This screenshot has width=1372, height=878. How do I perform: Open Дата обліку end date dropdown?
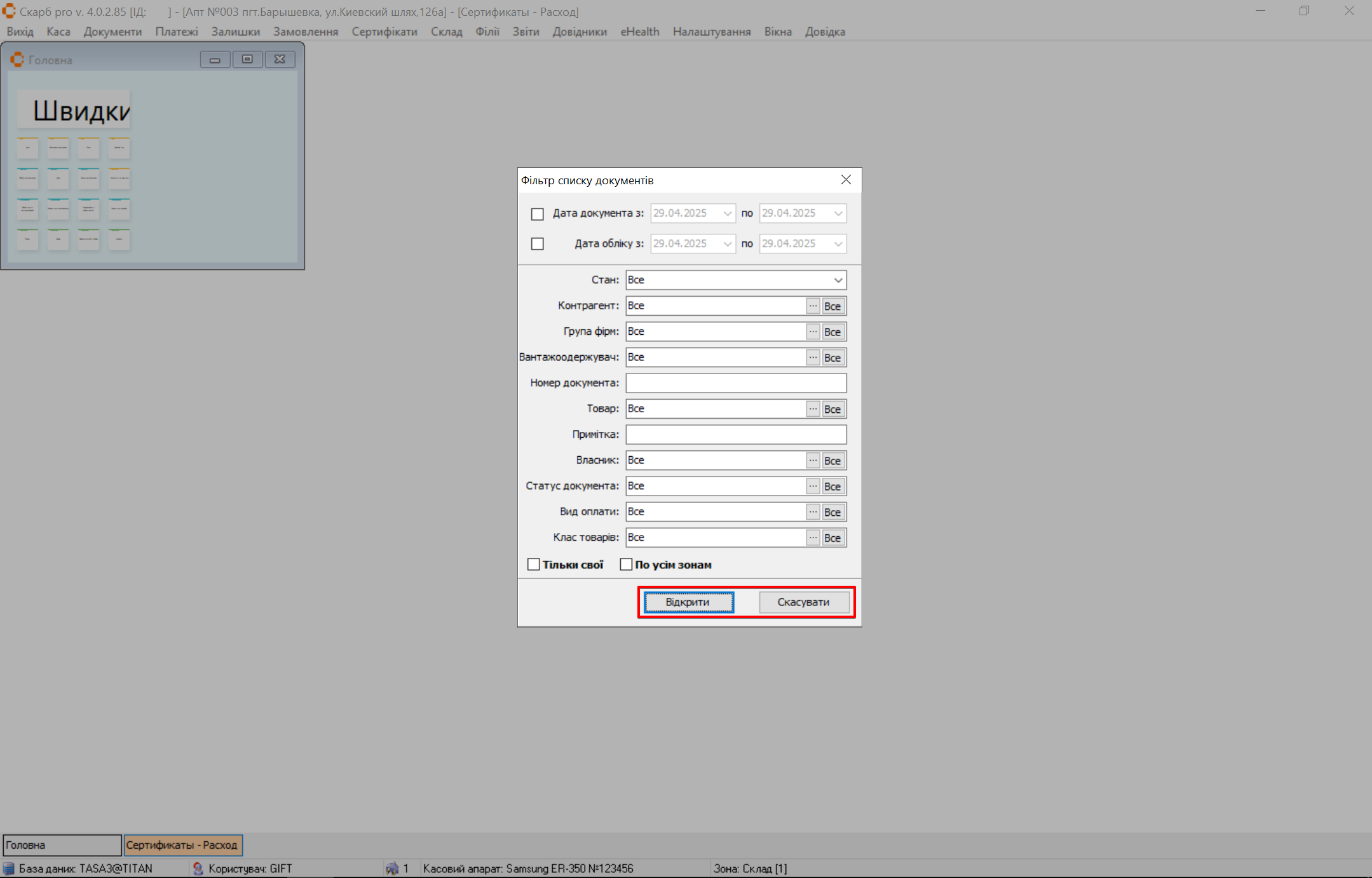838,244
